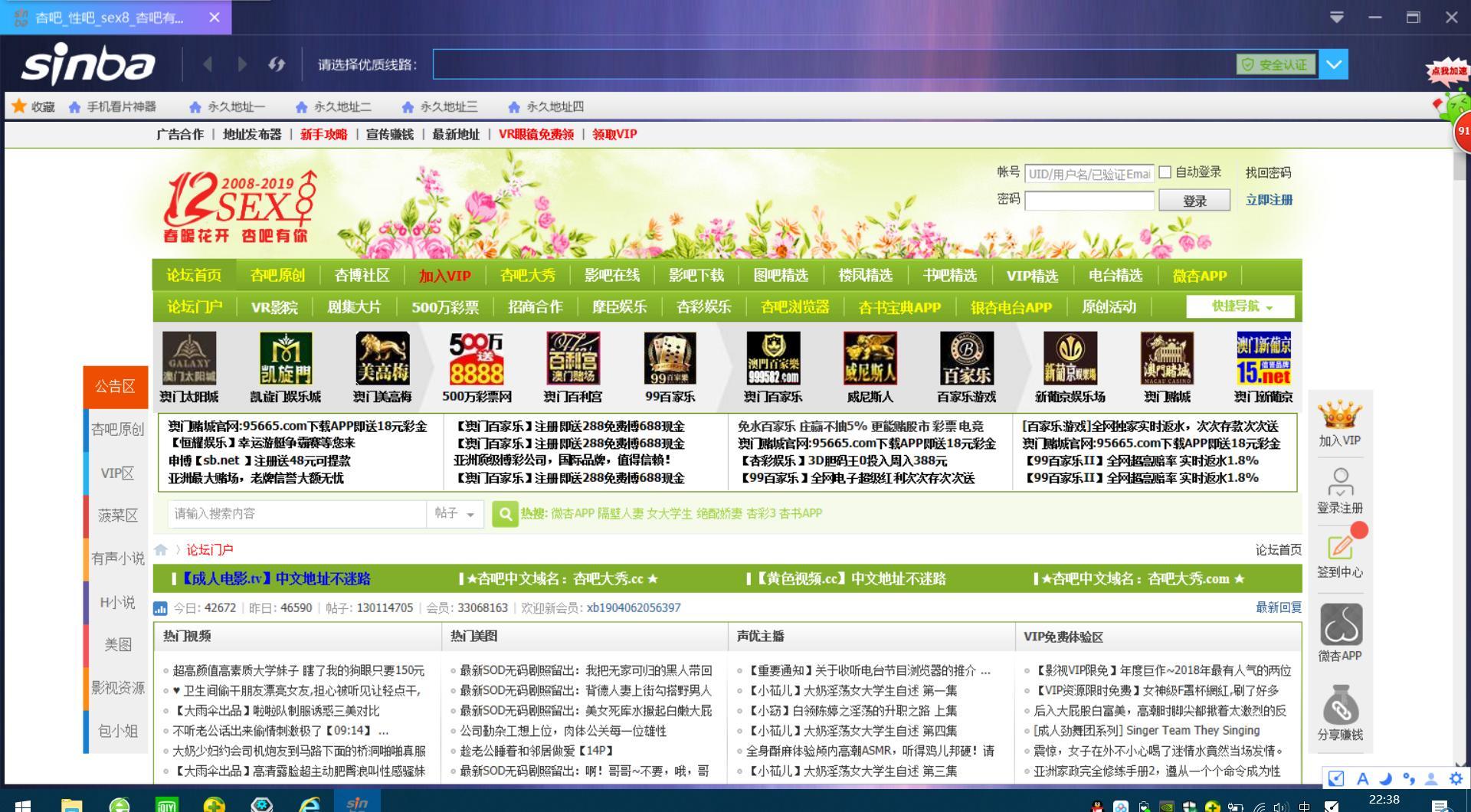Click the 澳门新葡京 15.net icon
The image size is (1471, 812).
(x=1263, y=359)
